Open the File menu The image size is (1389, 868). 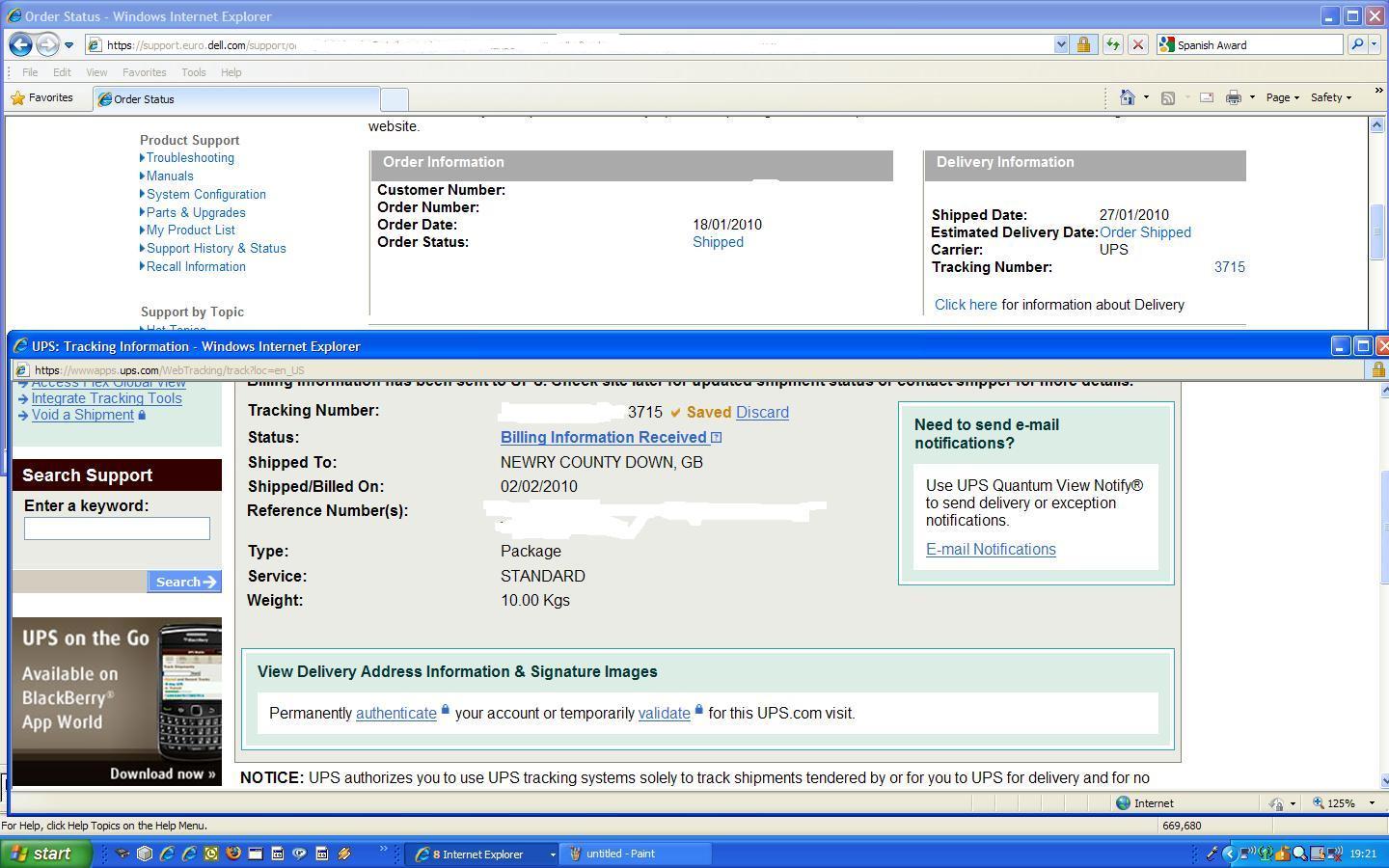[30, 72]
